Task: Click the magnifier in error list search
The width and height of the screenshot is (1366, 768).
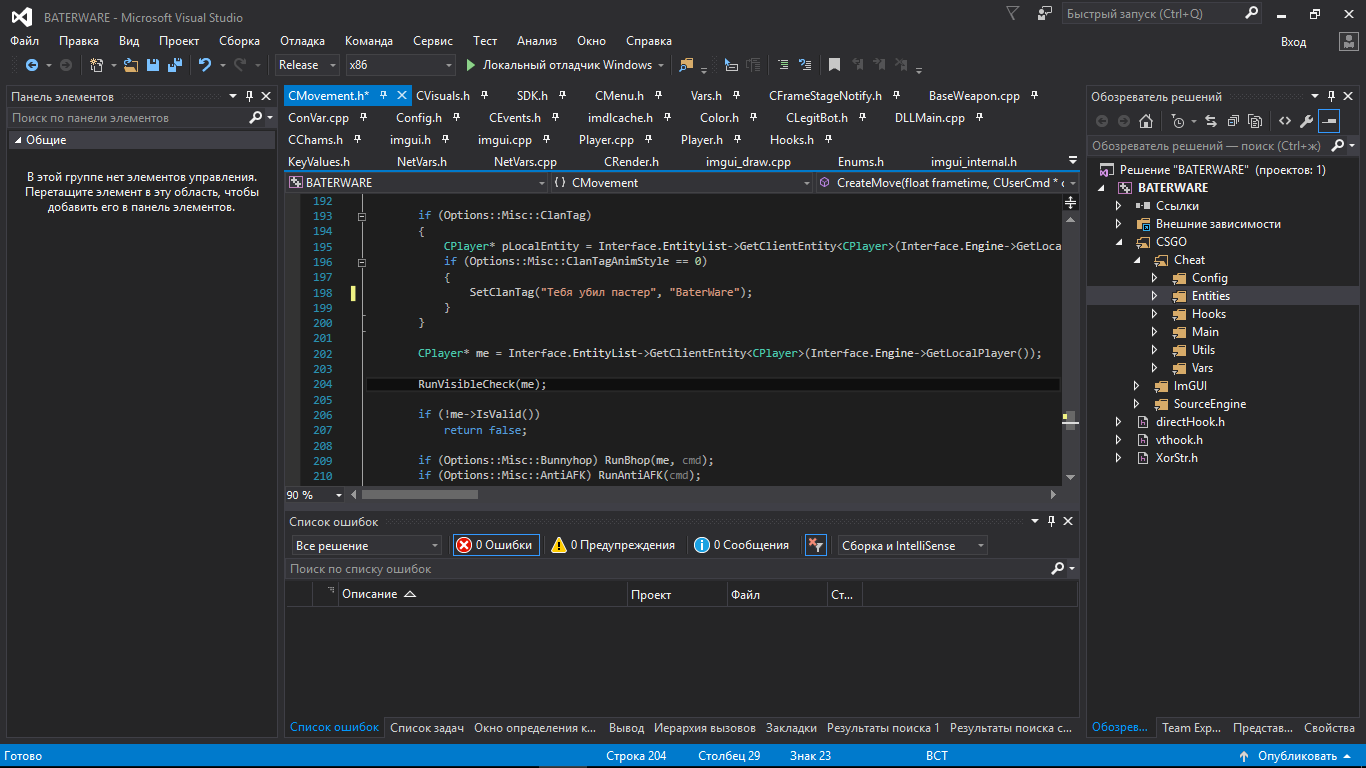Action: [x=1058, y=569]
